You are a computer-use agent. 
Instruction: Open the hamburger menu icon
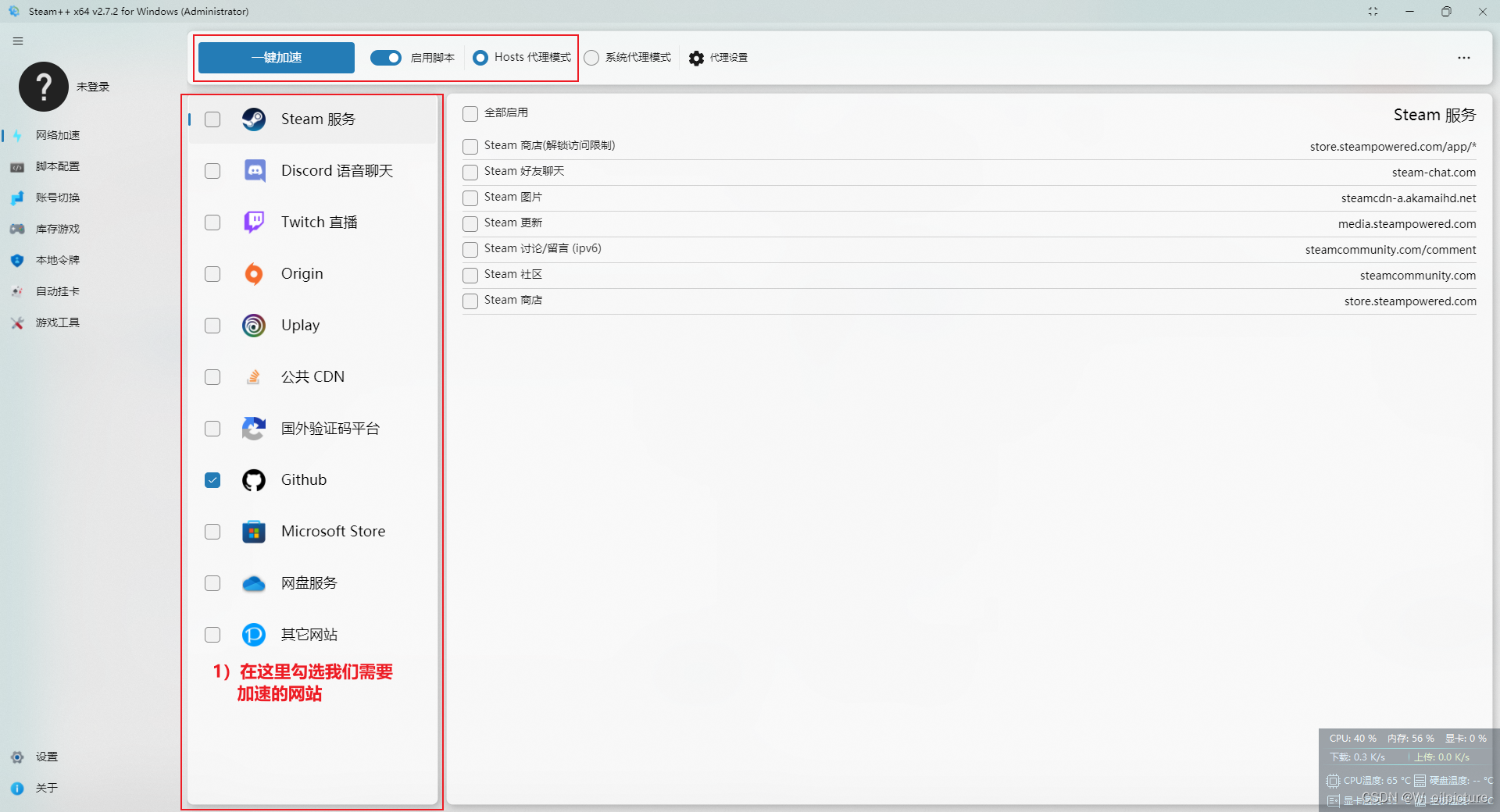pyautogui.click(x=18, y=41)
